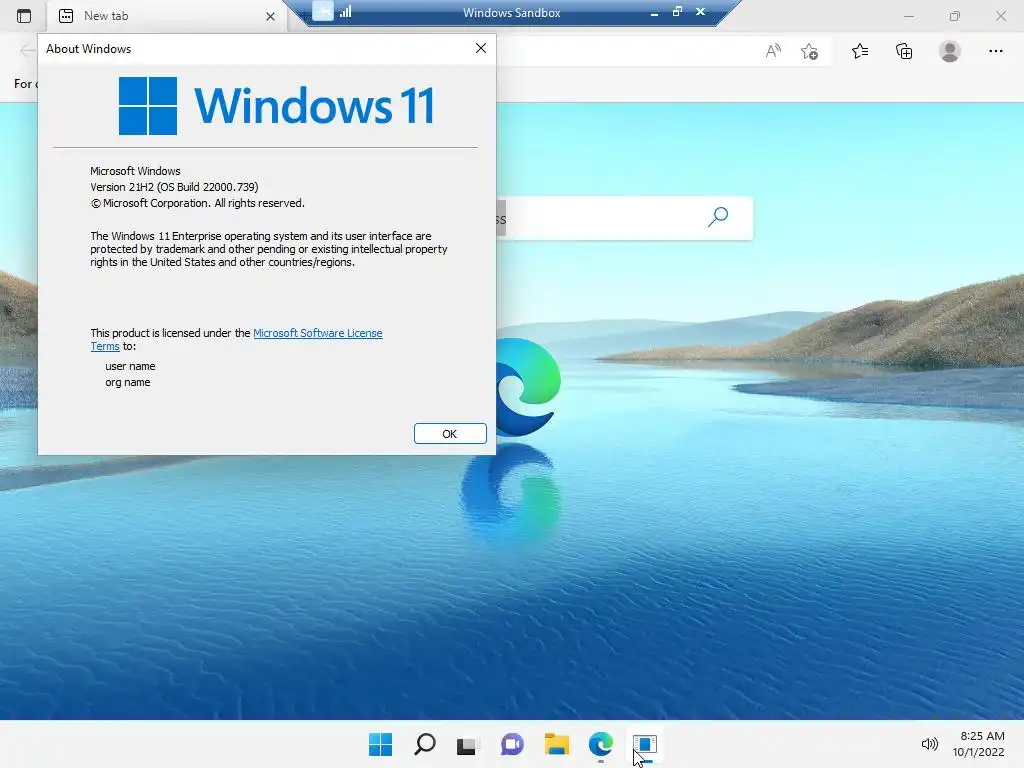Minimize the outer Edge window
The image size is (1024, 768).
[x=908, y=16]
